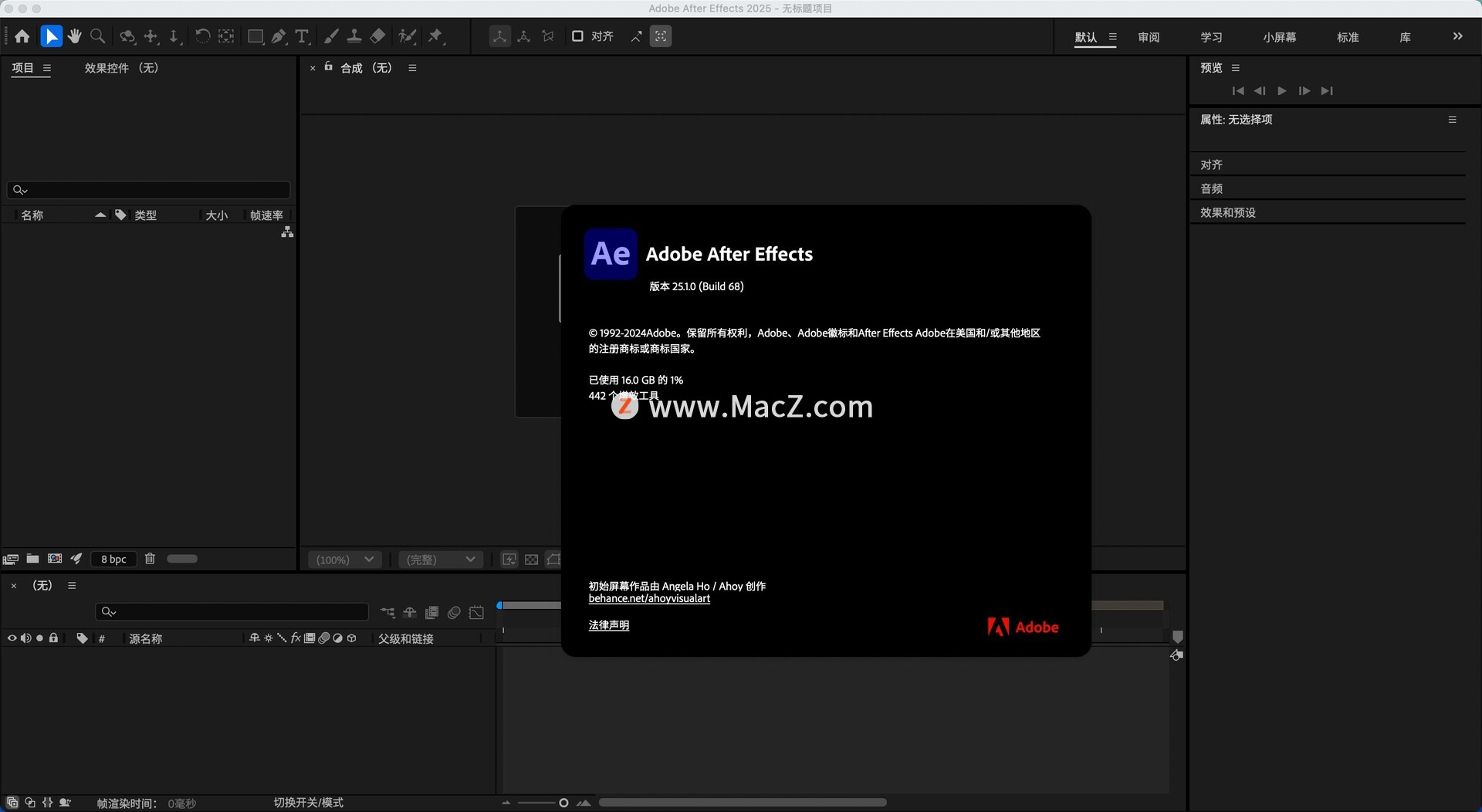Select the Eraser tool

coord(377,36)
